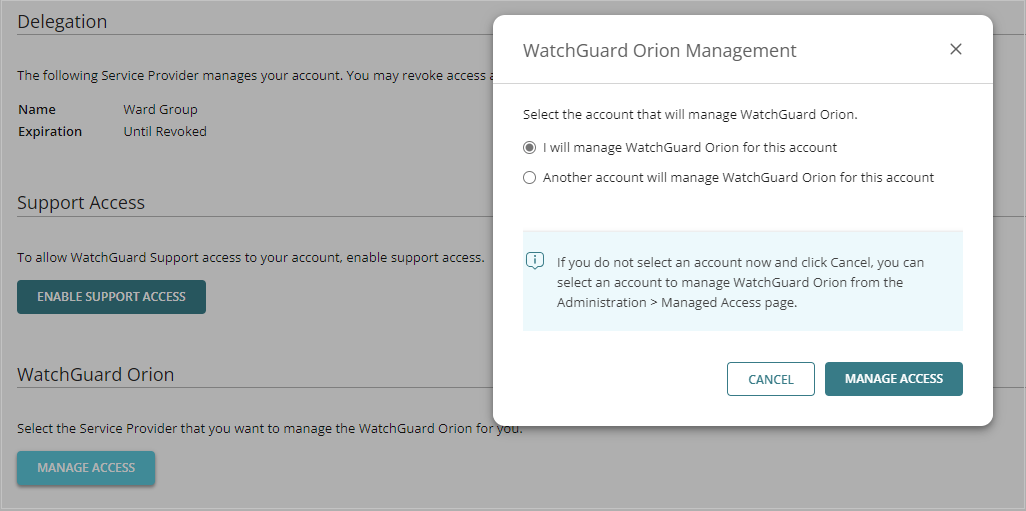1026x511 pixels.
Task: Confirm with the dialog's dark Manage Access button
Action: point(893,379)
